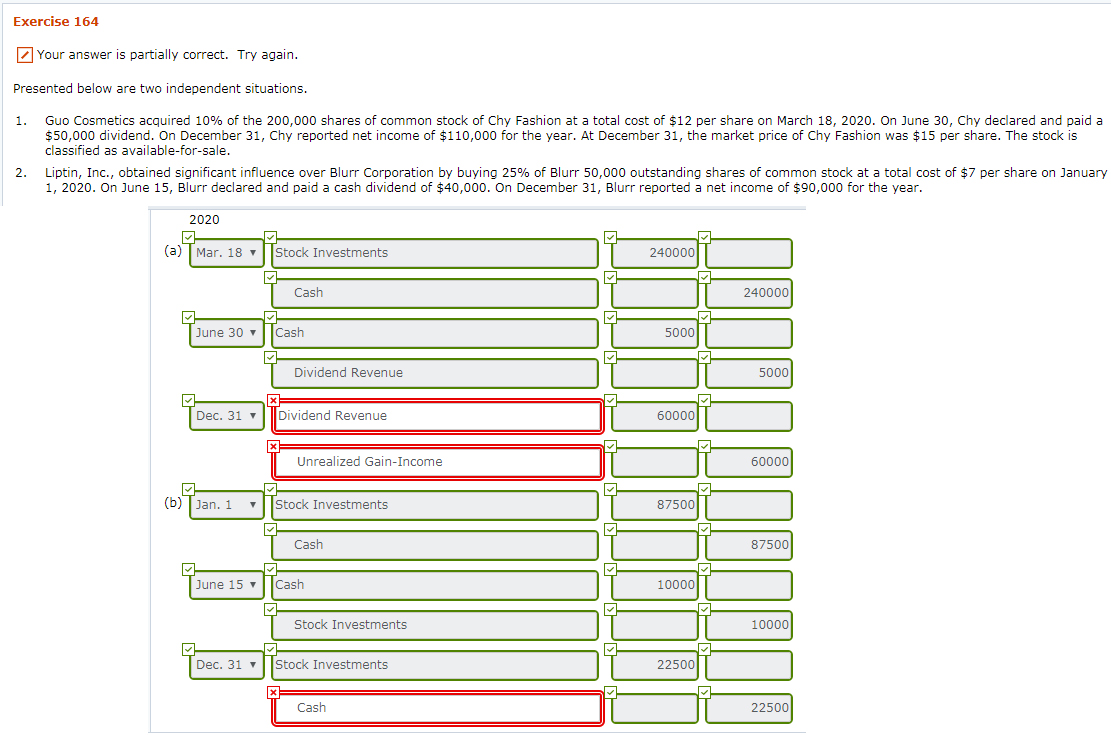Click 'Presented below are two independent situations.'
1111x735 pixels.
pyautogui.click(x=160, y=89)
